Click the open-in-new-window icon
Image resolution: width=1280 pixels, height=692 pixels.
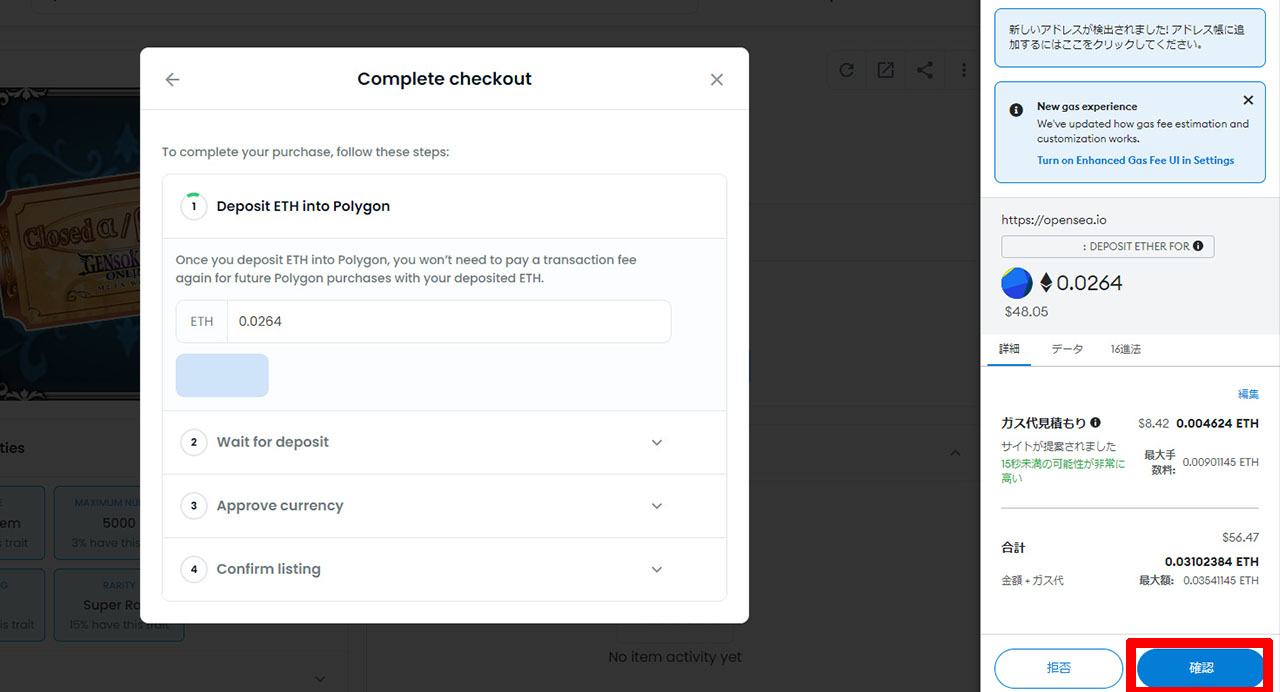[885, 70]
